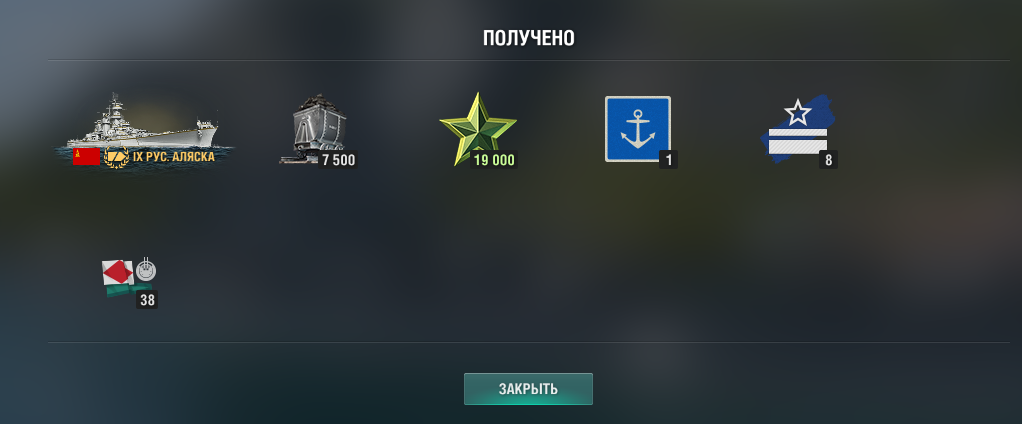Click the 19 000 experience amount
The image size is (1022, 424).
tap(494, 160)
